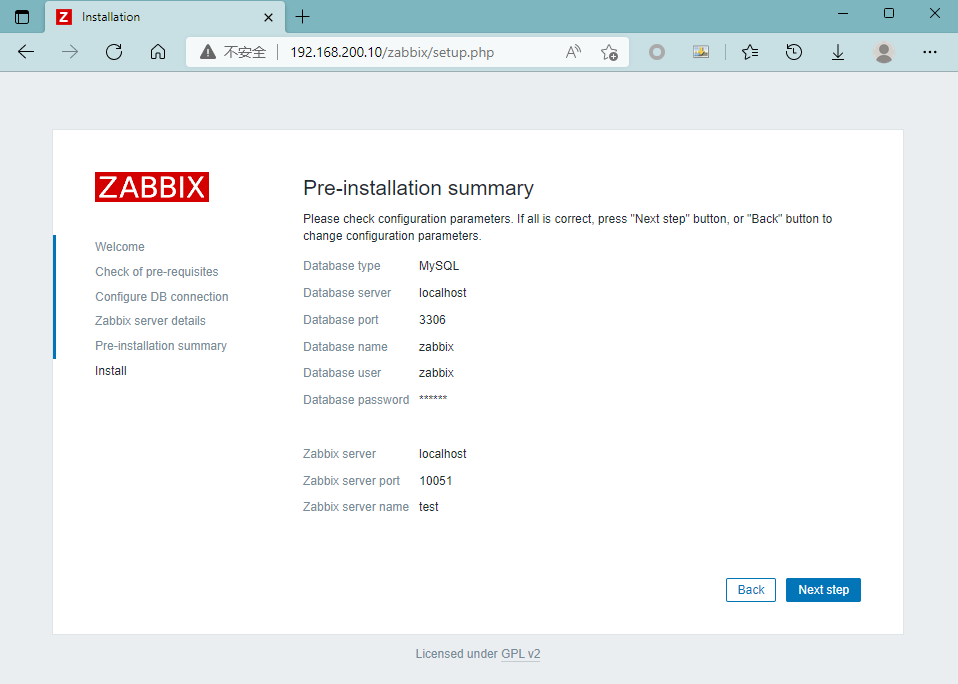958x684 pixels.
Task: Click the 3306 port value
Action: click(432, 319)
